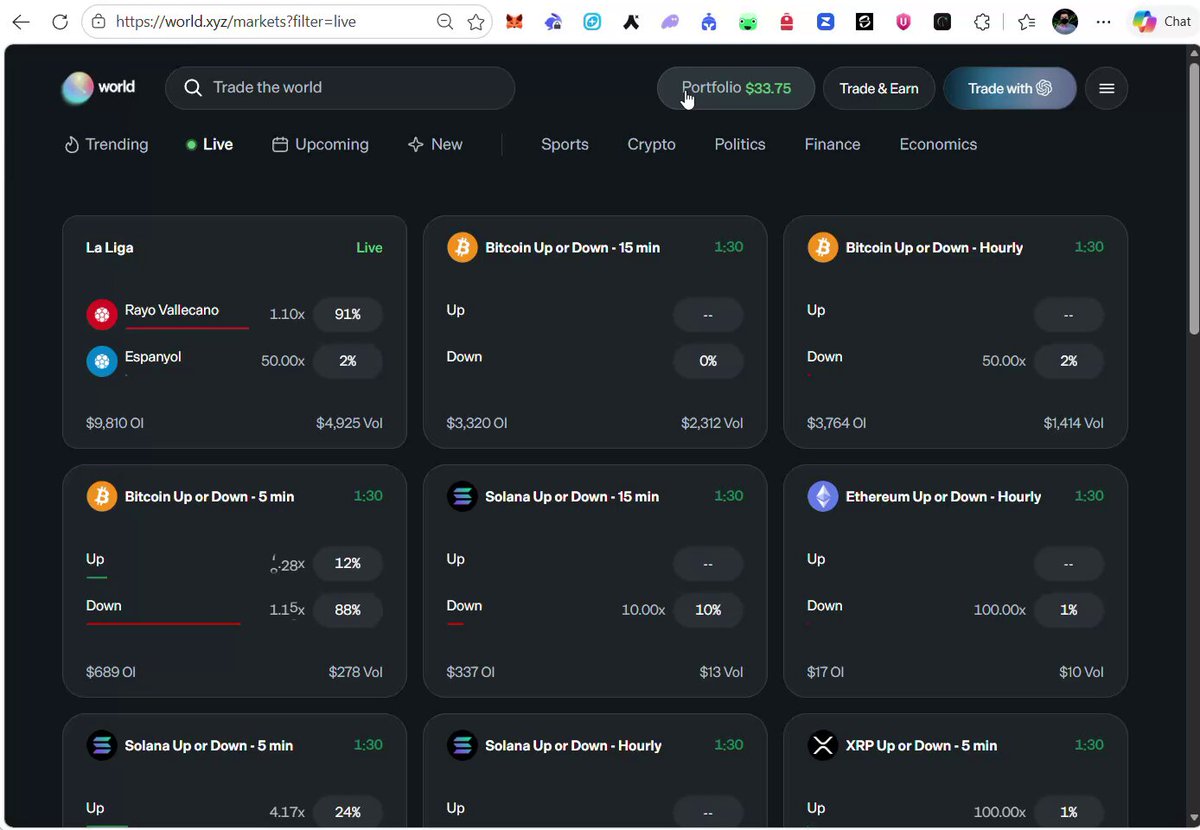Open the Politics category
Viewport: 1200px width, 830px height.
pos(740,144)
